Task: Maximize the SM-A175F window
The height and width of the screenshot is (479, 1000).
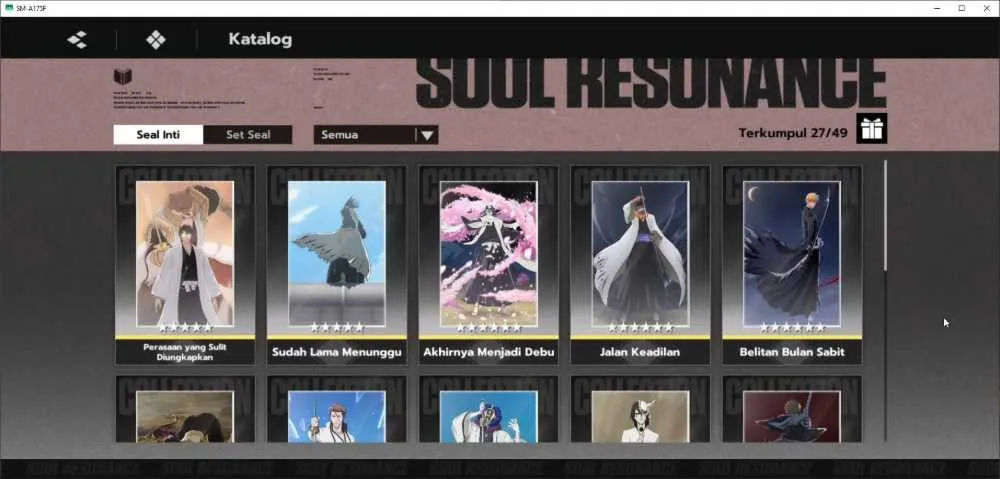Action: [x=962, y=8]
